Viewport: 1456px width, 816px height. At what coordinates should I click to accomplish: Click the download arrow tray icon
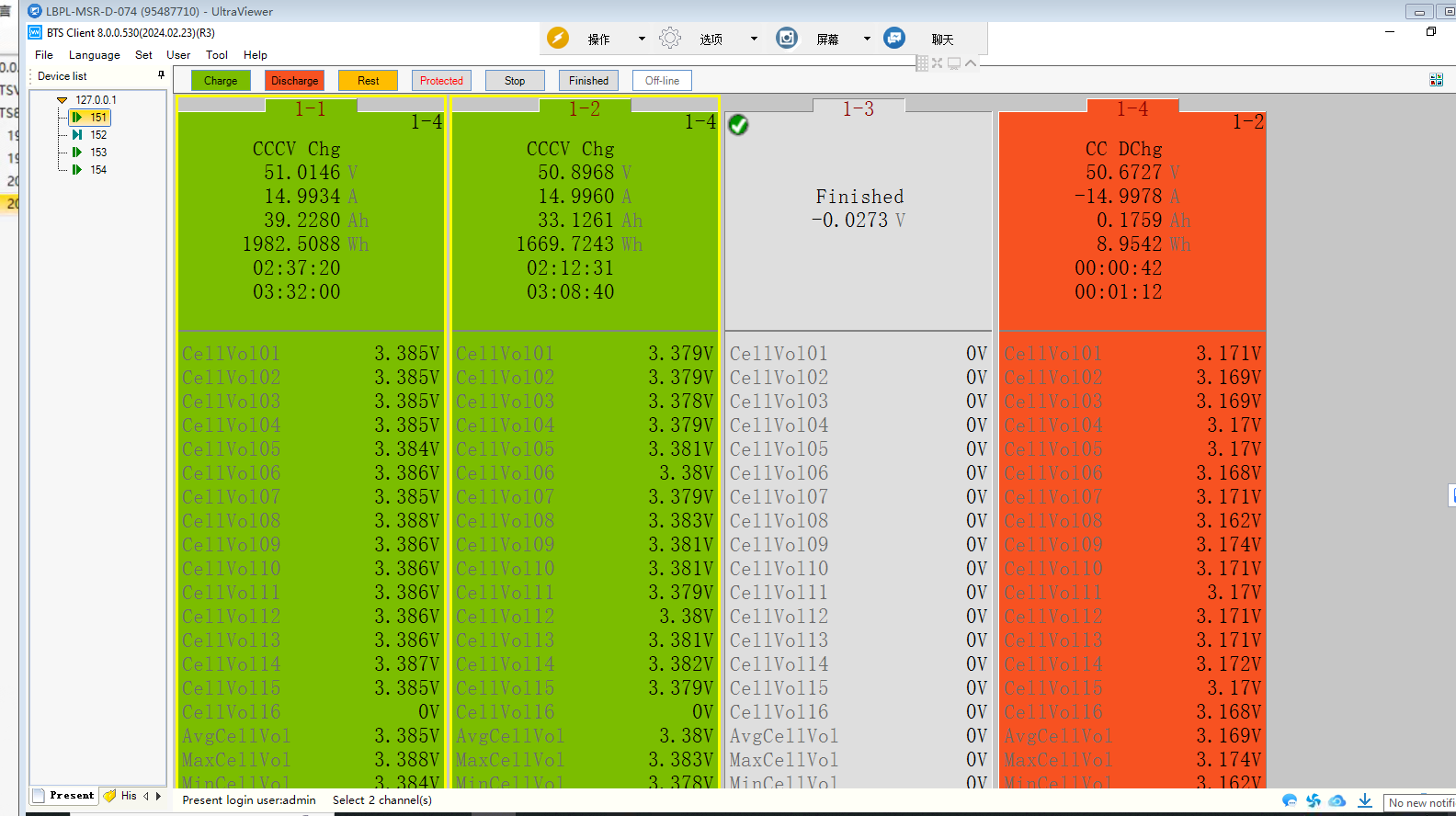[1365, 801]
